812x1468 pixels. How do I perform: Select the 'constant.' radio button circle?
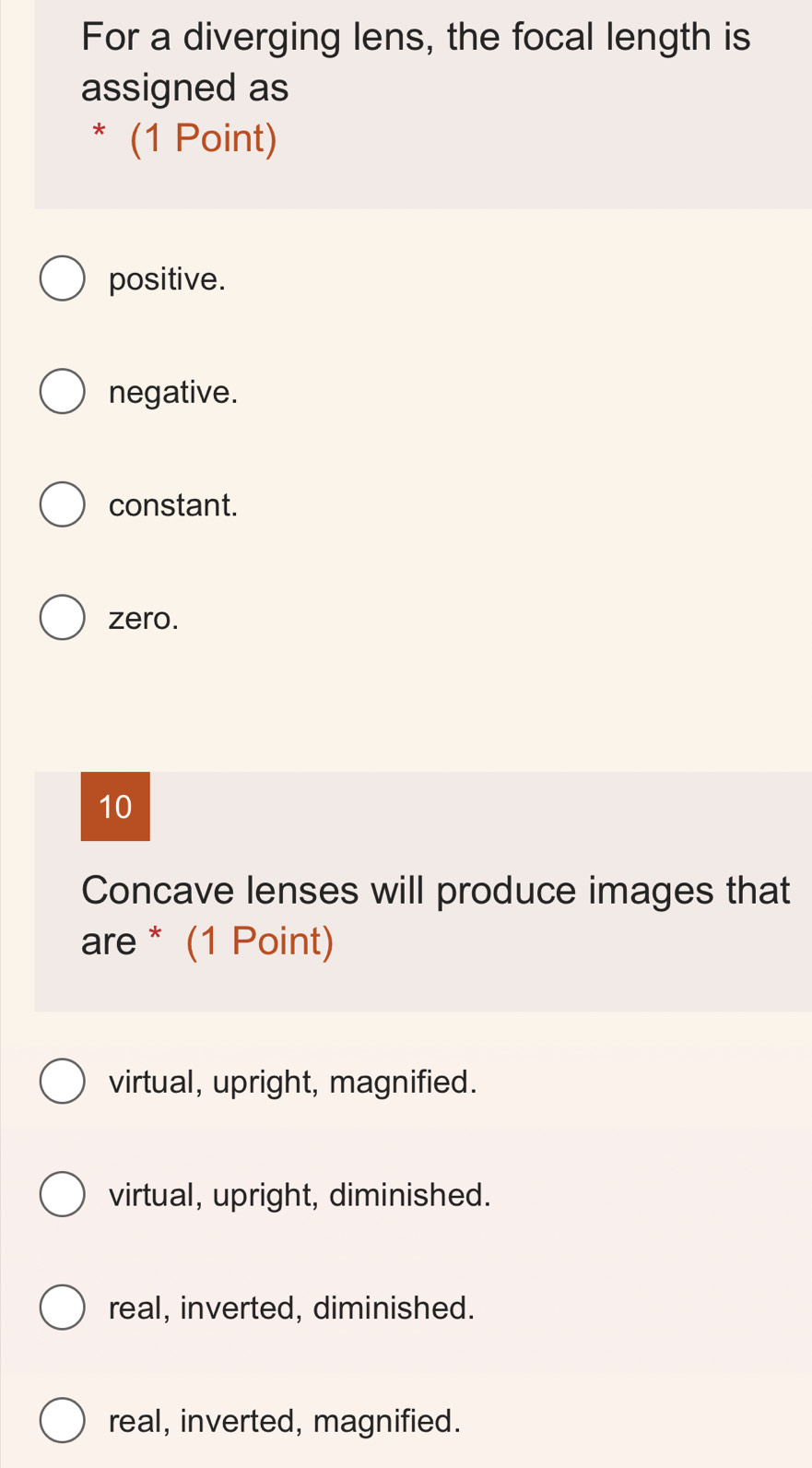pyautogui.click(x=63, y=505)
